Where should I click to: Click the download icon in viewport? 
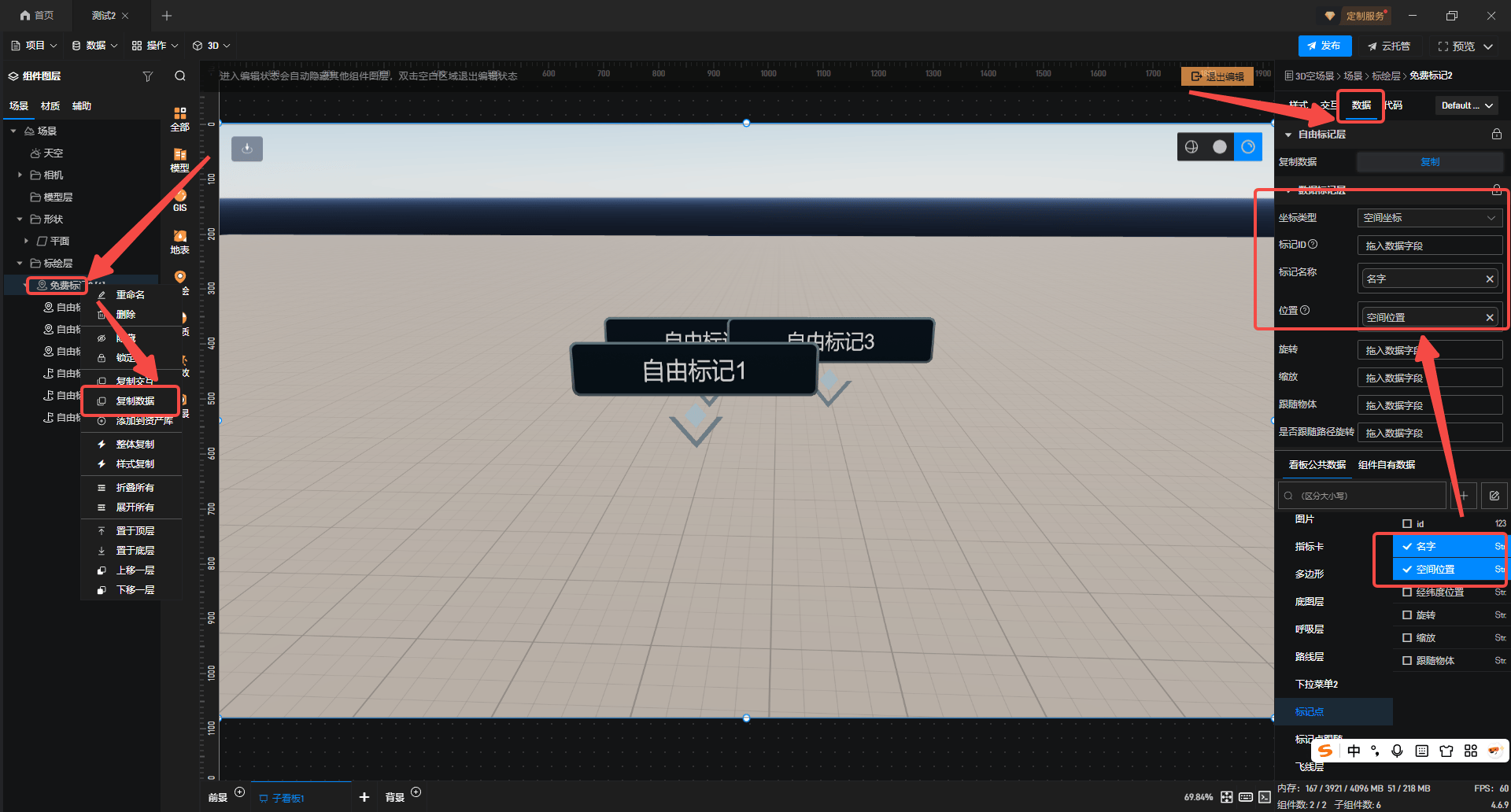pyautogui.click(x=247, y=148)
